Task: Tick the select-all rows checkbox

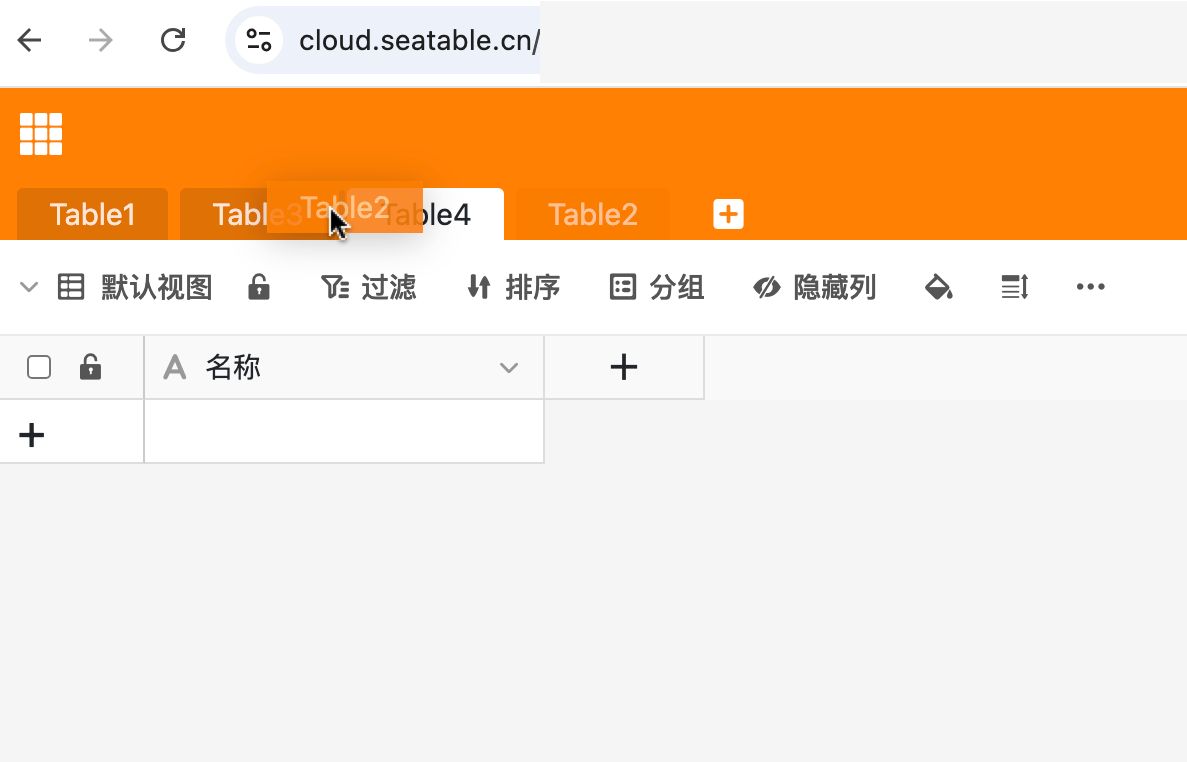Action: click(39, 368)
